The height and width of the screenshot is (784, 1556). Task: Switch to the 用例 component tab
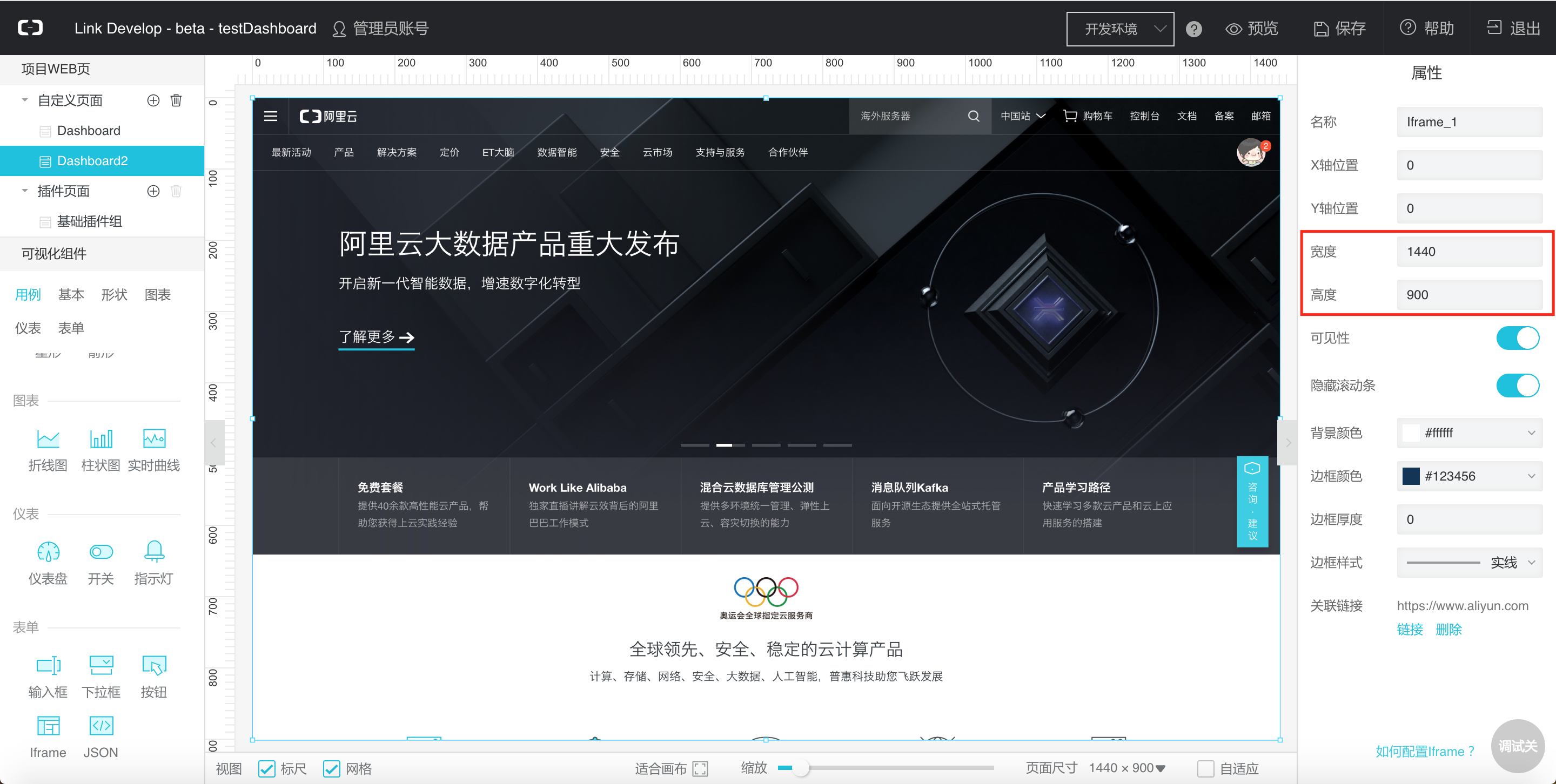28,294
